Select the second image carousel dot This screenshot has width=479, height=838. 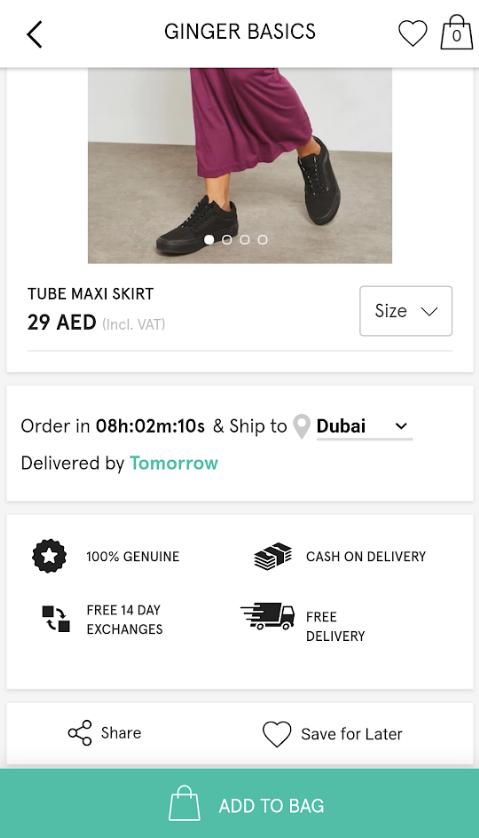227,239
